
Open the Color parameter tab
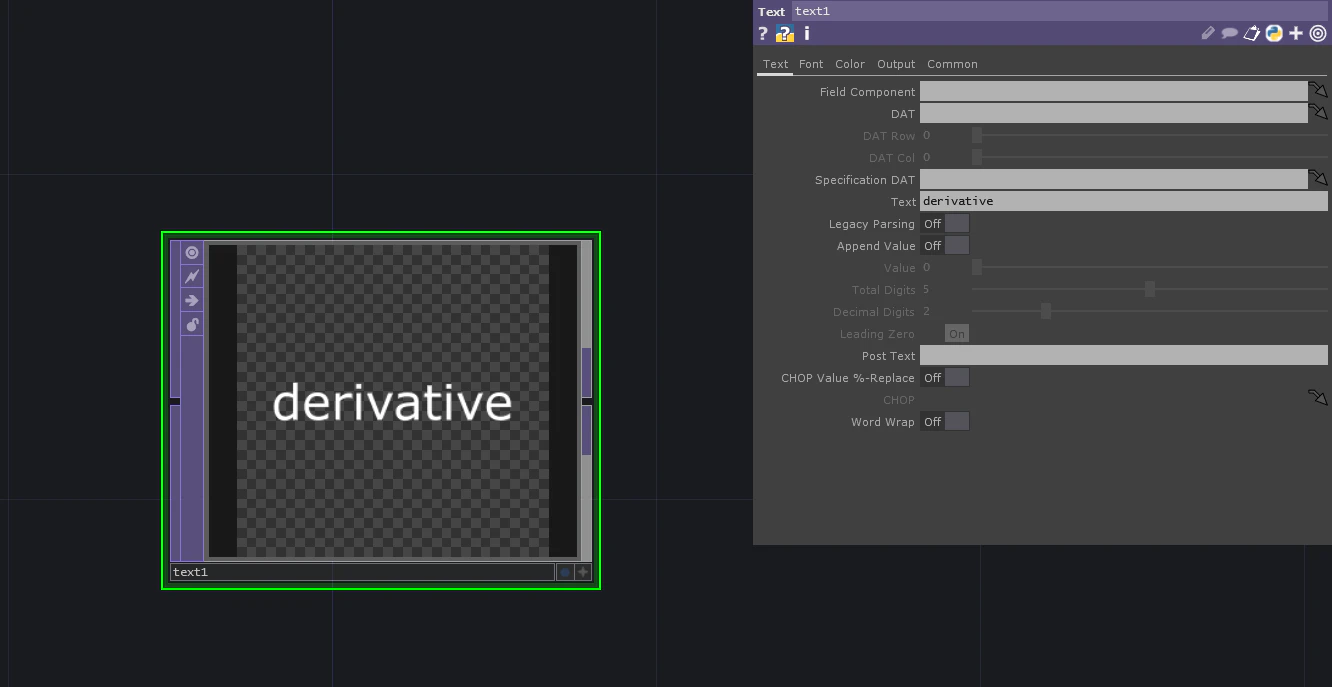click(850, 64)
